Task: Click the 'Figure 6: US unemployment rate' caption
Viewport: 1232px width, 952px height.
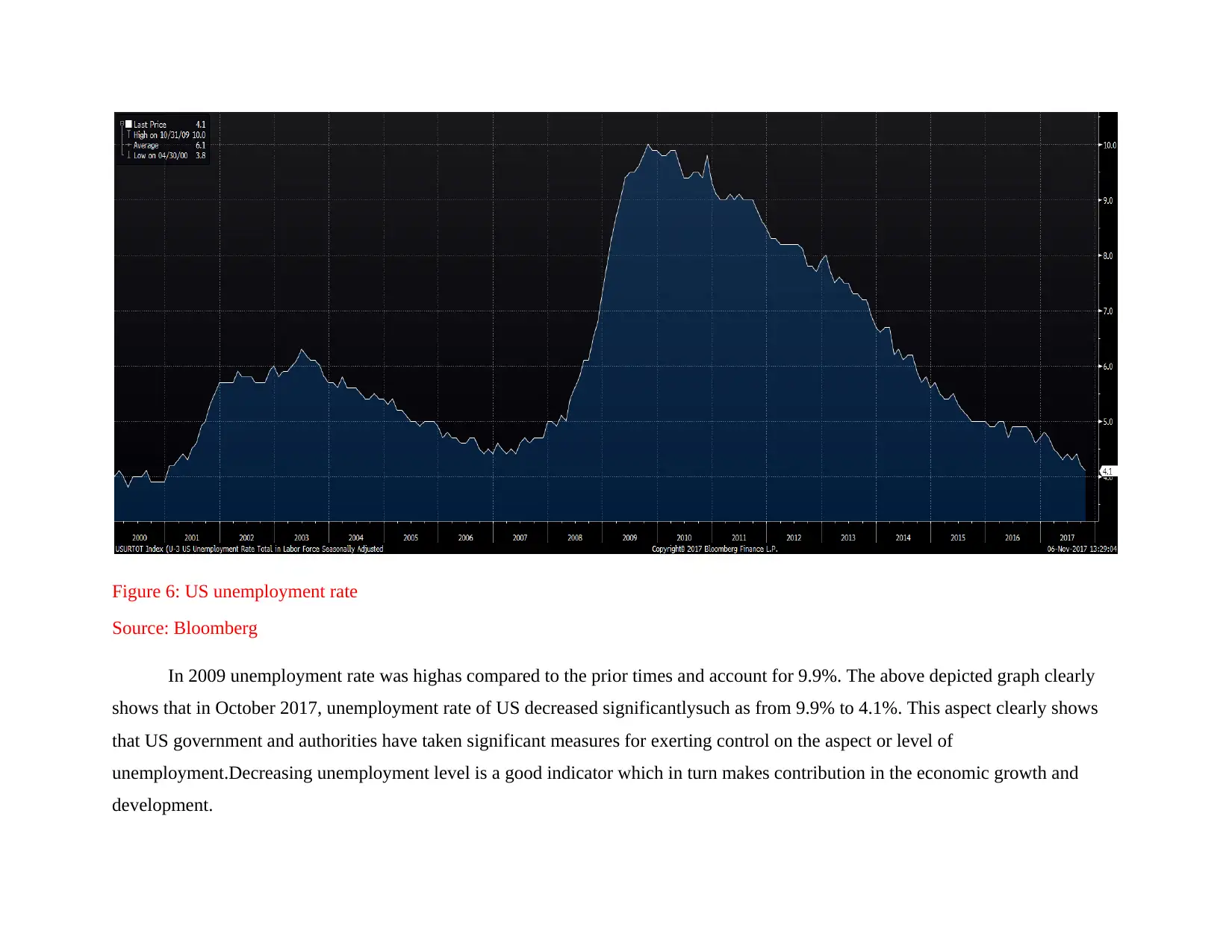Action: point(234,591)
